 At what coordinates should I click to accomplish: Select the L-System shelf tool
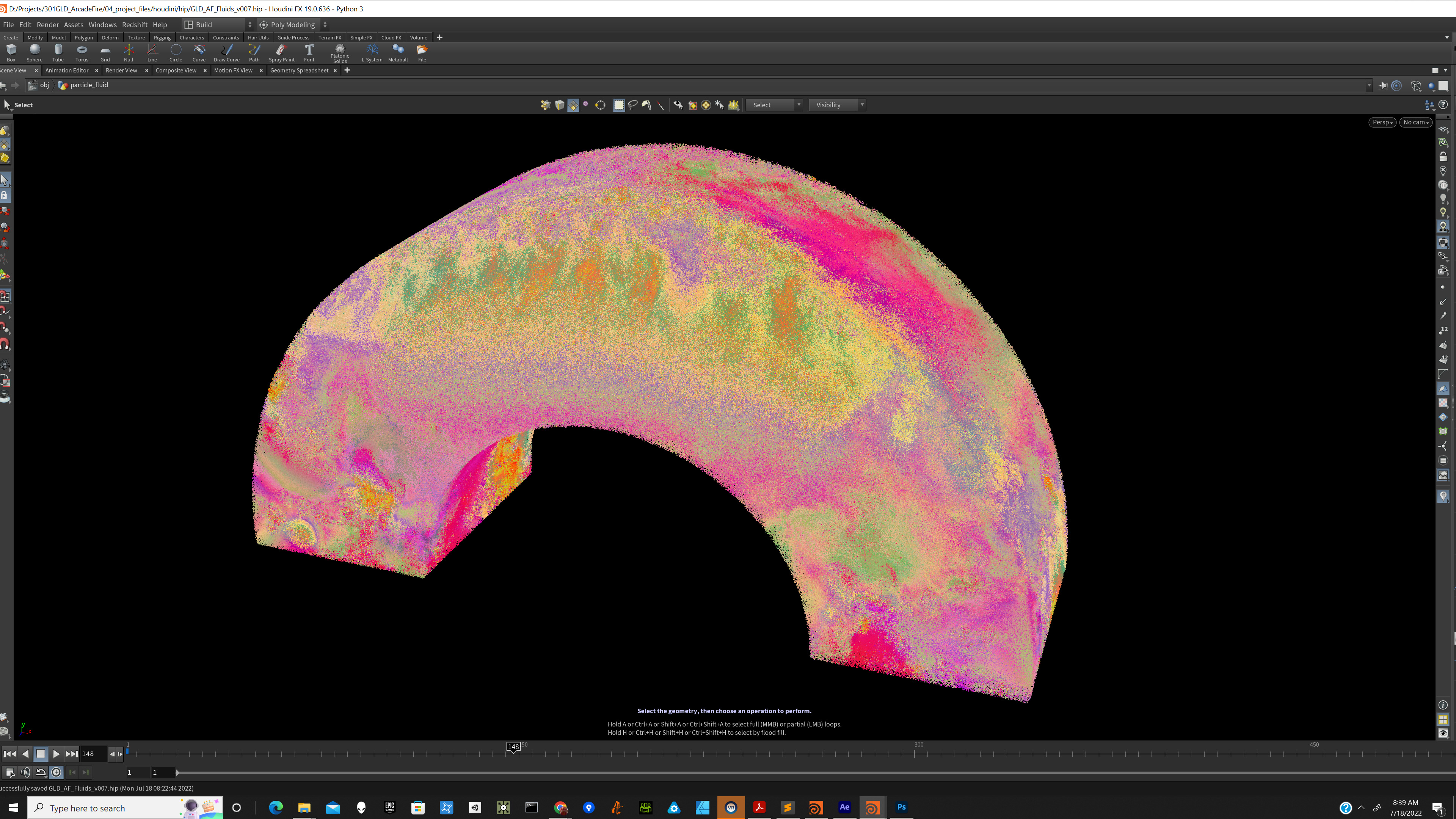coord(372,53)
